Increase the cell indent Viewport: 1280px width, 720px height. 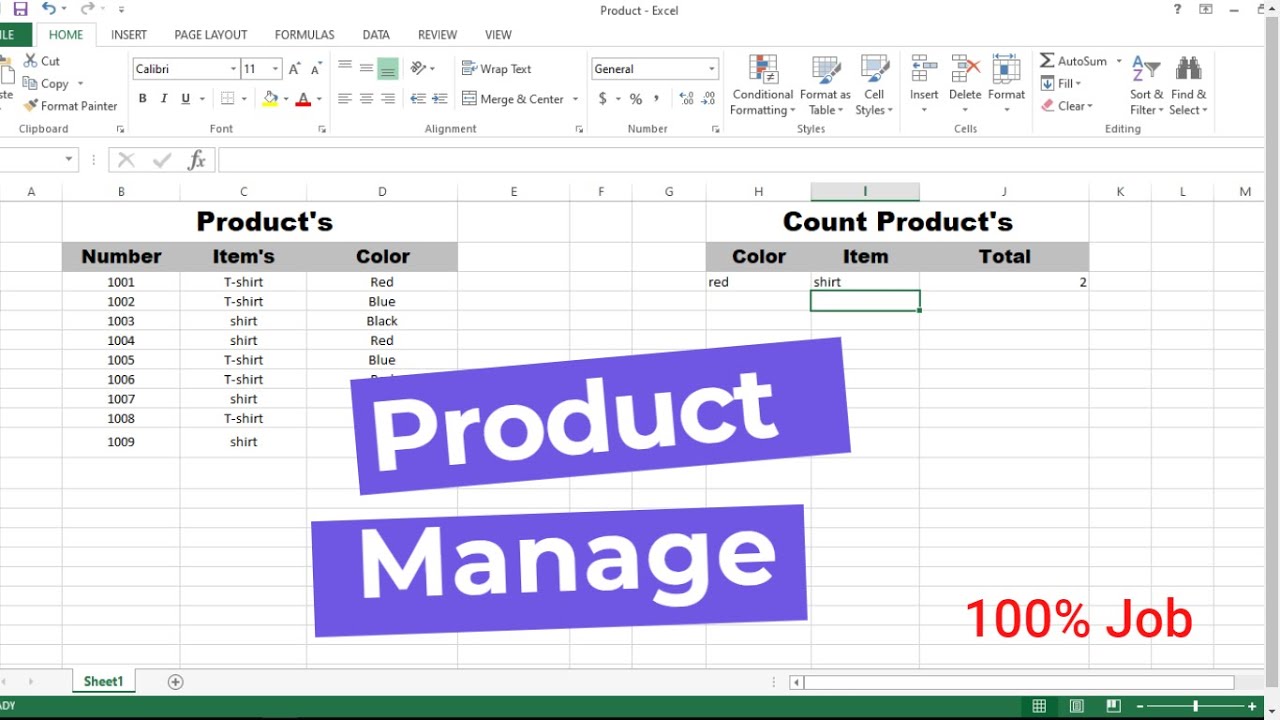pos(440,99)
